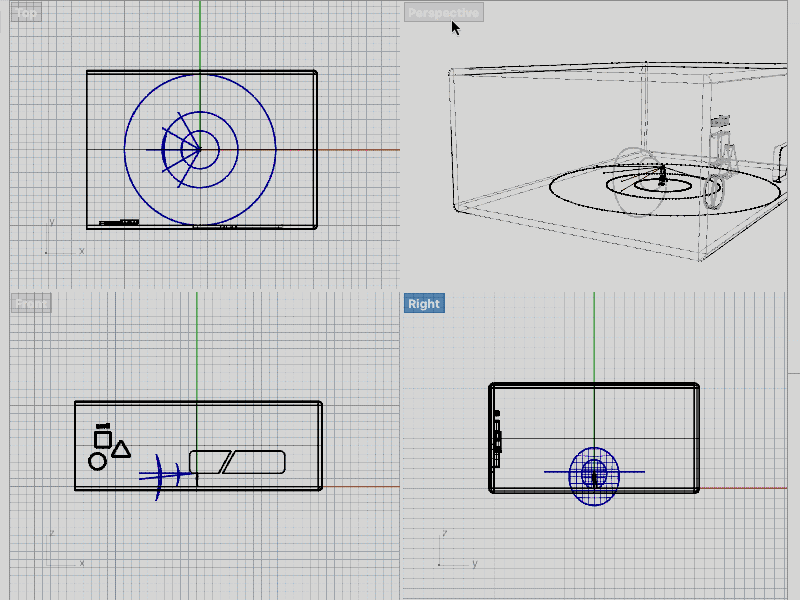Viewport: 800px width, 600px height.
Task: Click the world axes icon in Top viewport
Action: [x=61, y=240]
